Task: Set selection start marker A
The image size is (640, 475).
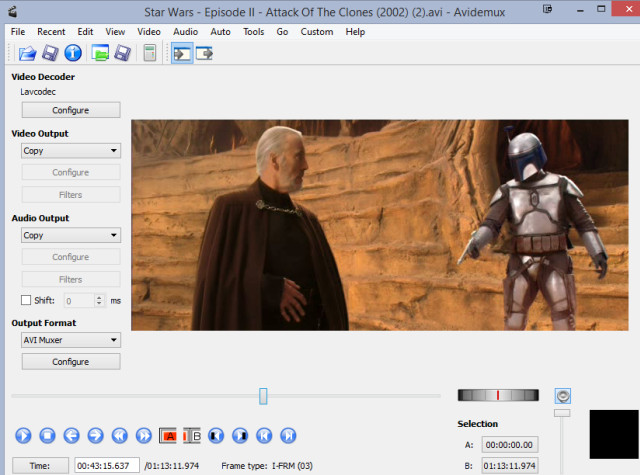Action: 169,435
